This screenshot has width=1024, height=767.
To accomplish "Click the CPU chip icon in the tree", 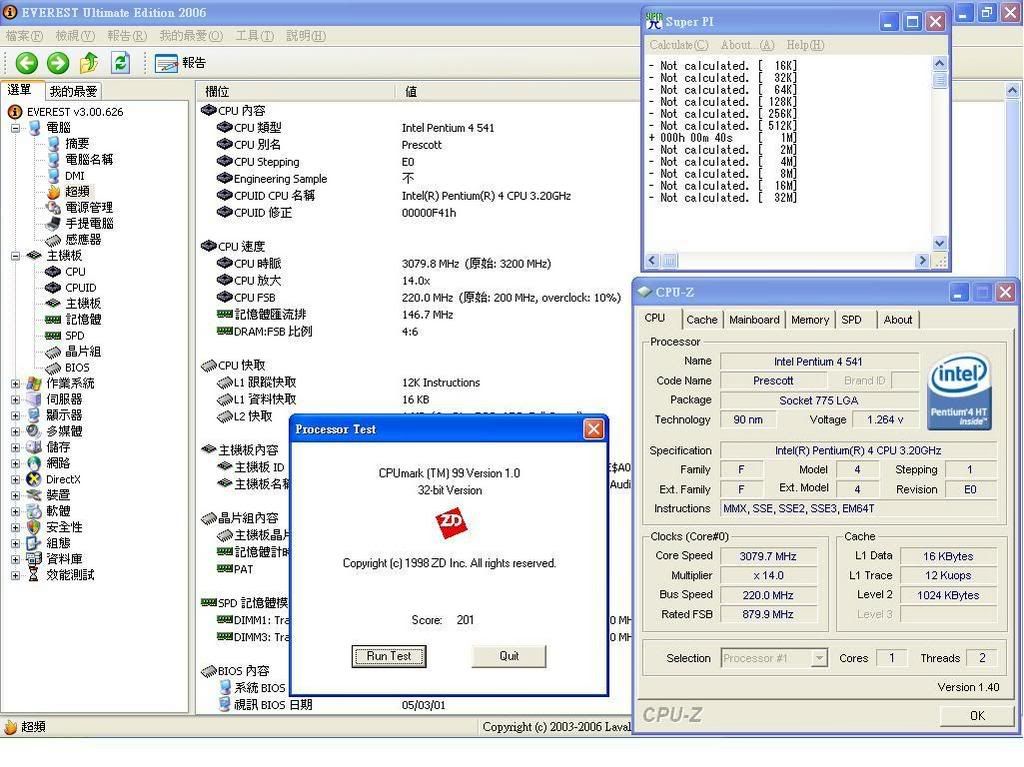I will 53,271.
